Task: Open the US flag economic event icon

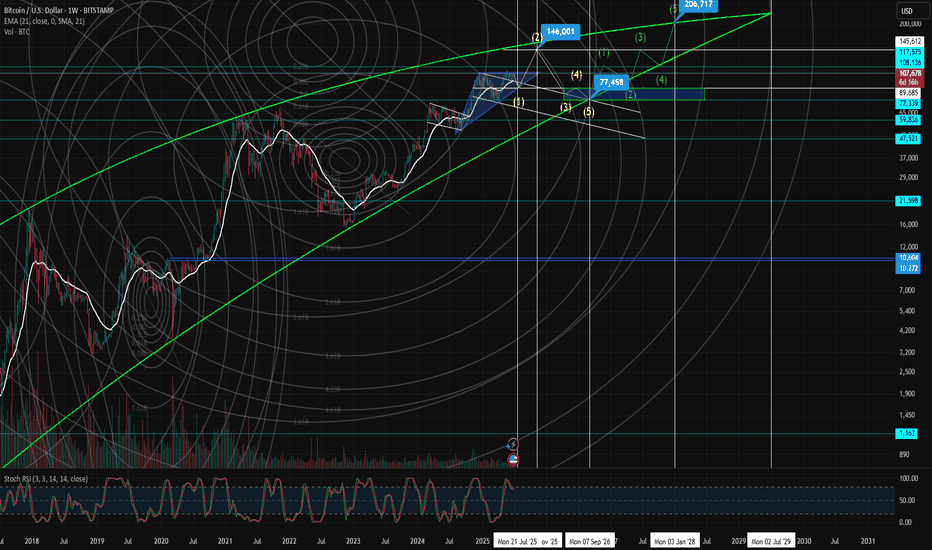Action: [x=513, y=459]
